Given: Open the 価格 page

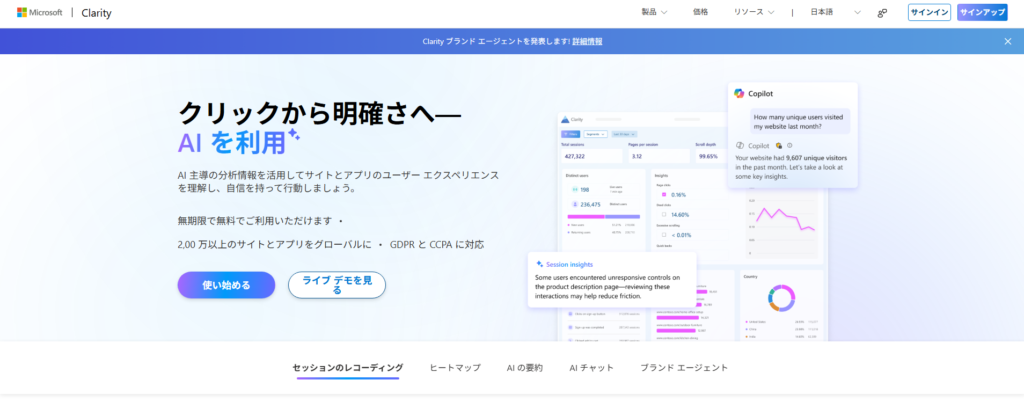Looking at the screenshot, I should point(700,12).
